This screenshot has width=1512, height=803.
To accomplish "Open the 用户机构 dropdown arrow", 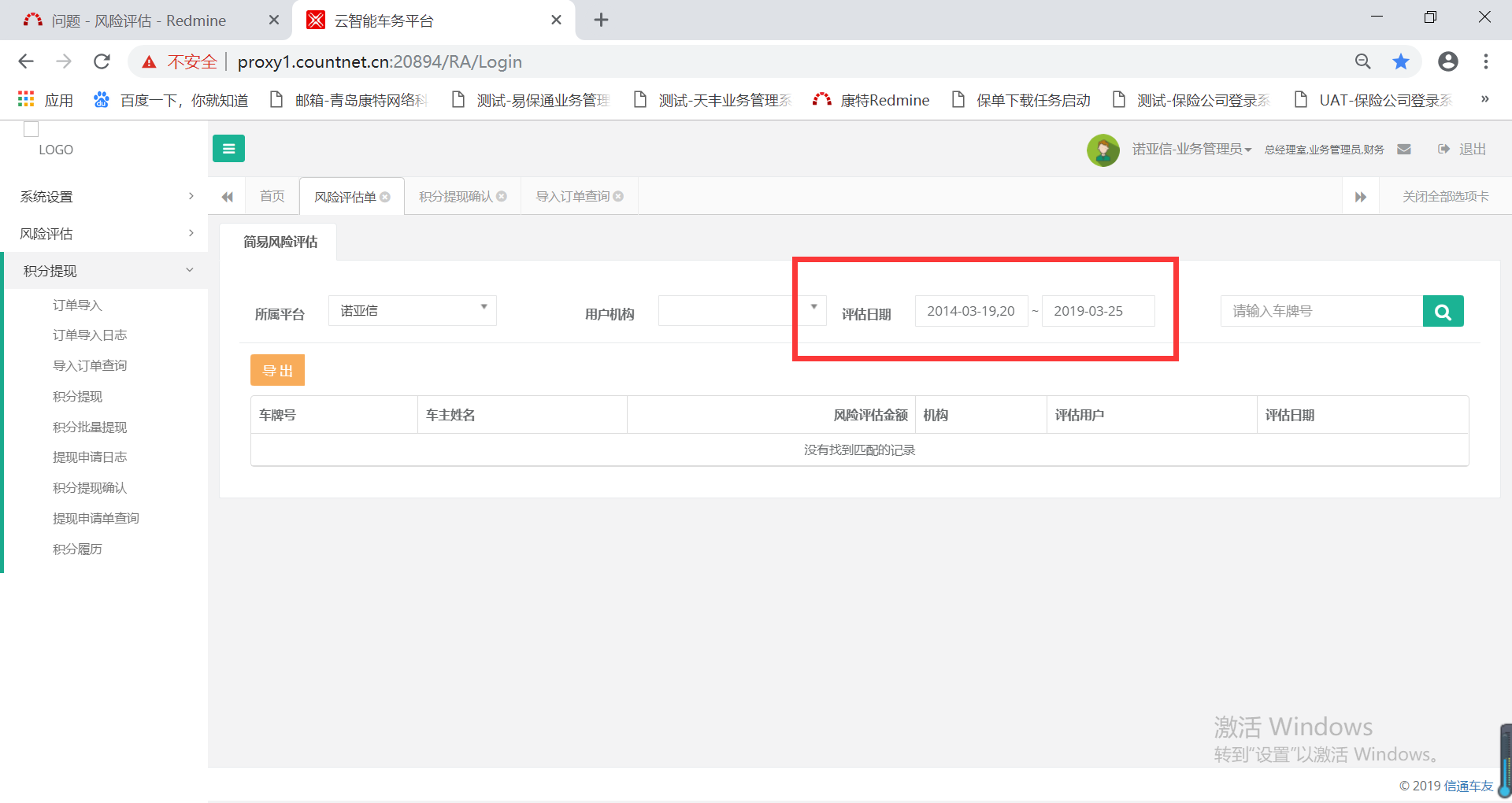I will click(813, 307).
